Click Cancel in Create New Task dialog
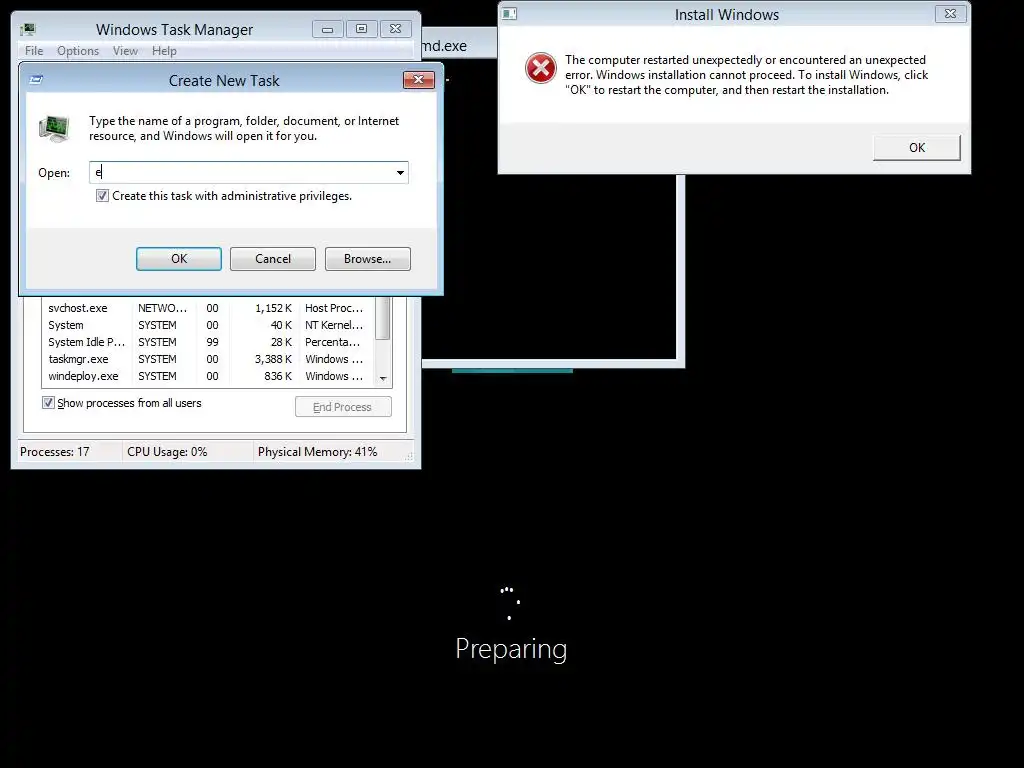This screenshot has width=1024, height=768. [273, 259]
